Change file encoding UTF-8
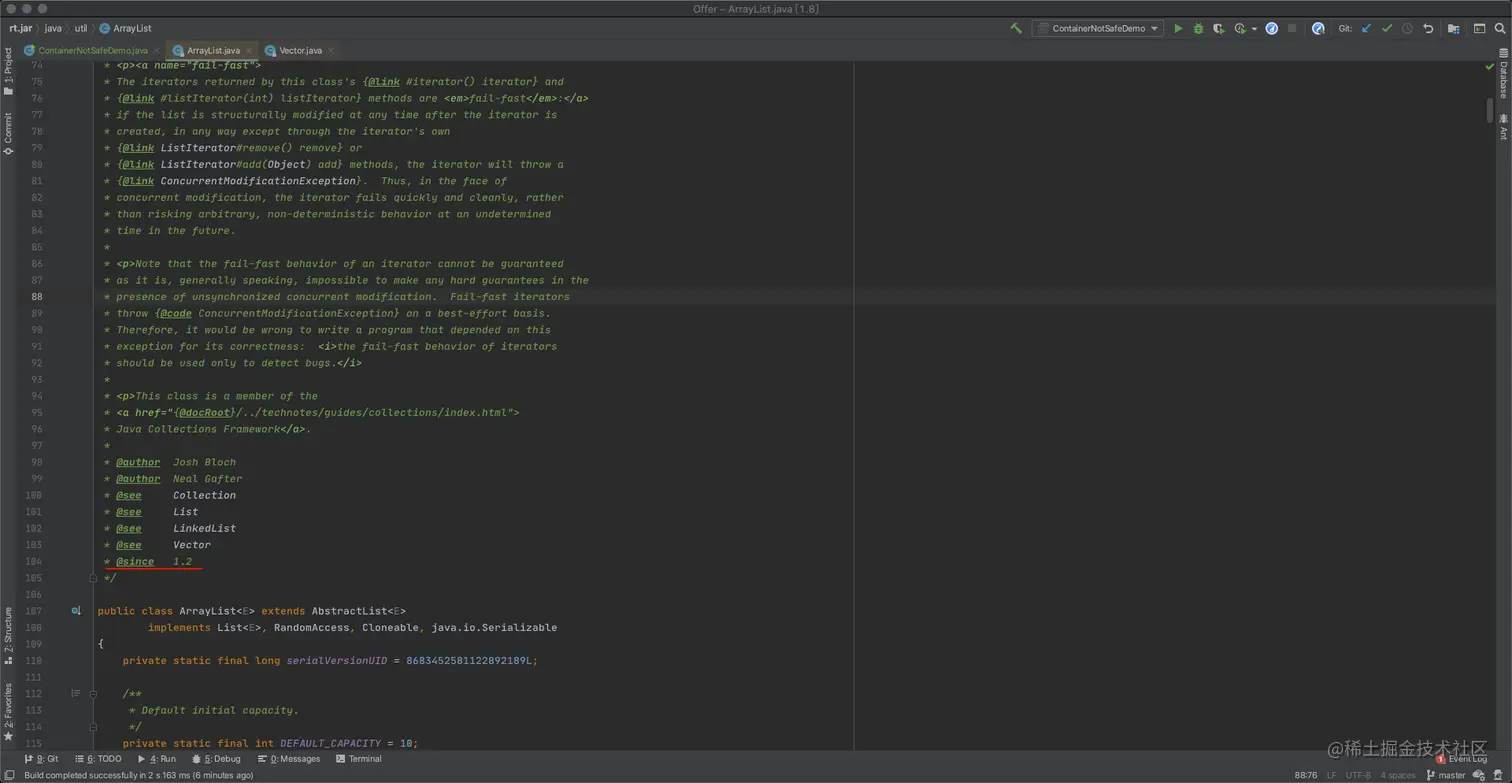 [1358, 775]
